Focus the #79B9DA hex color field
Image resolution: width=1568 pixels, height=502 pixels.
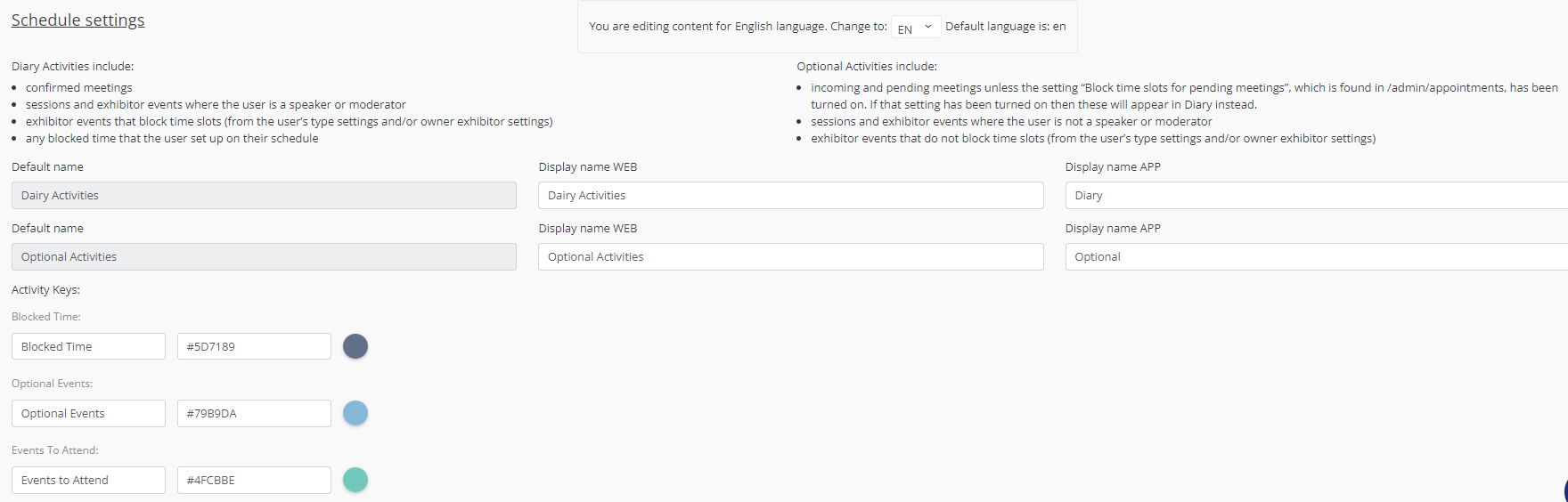pos(254,413)
